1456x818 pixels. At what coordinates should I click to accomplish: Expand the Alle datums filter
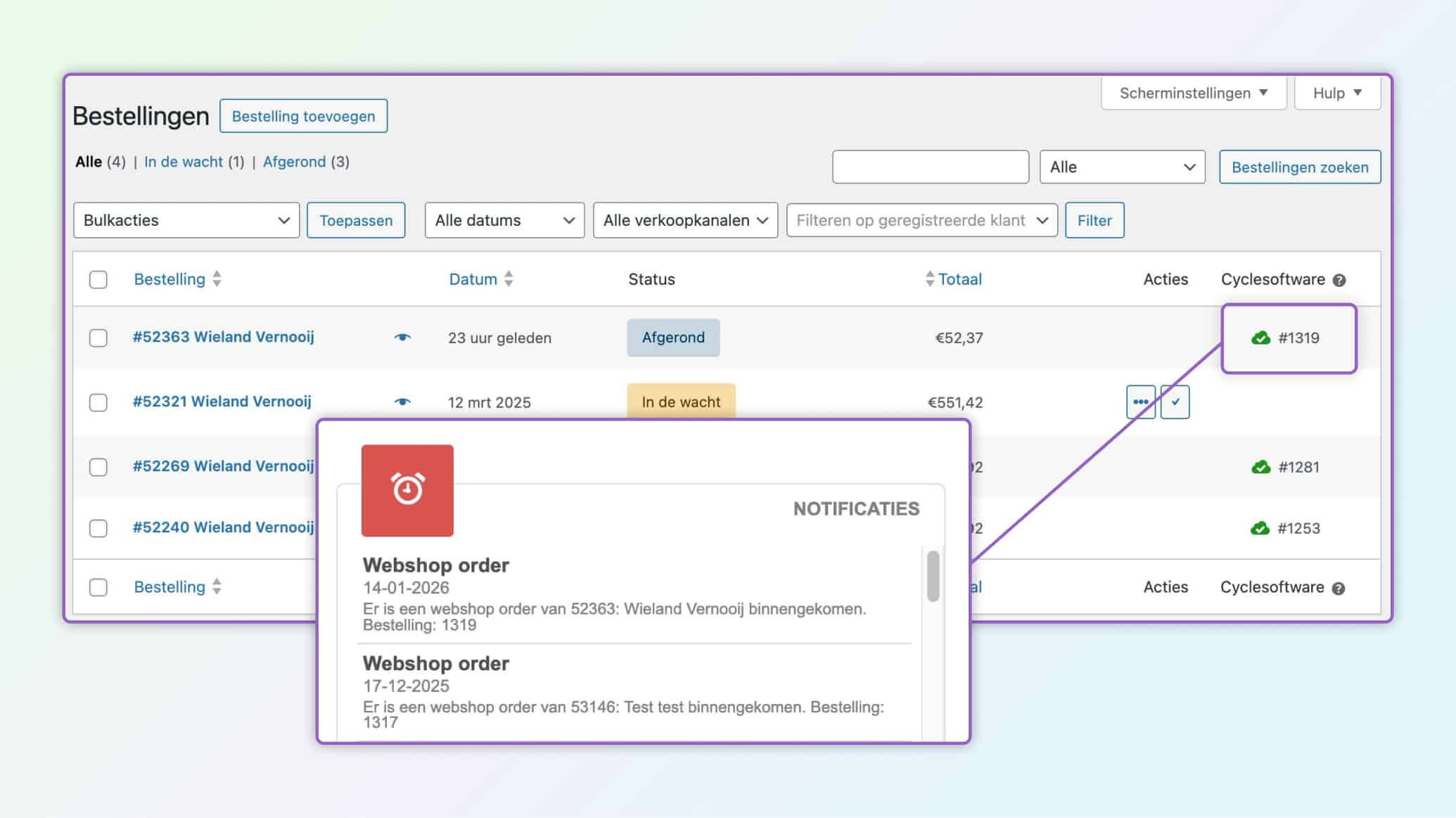tap(504, 220)
